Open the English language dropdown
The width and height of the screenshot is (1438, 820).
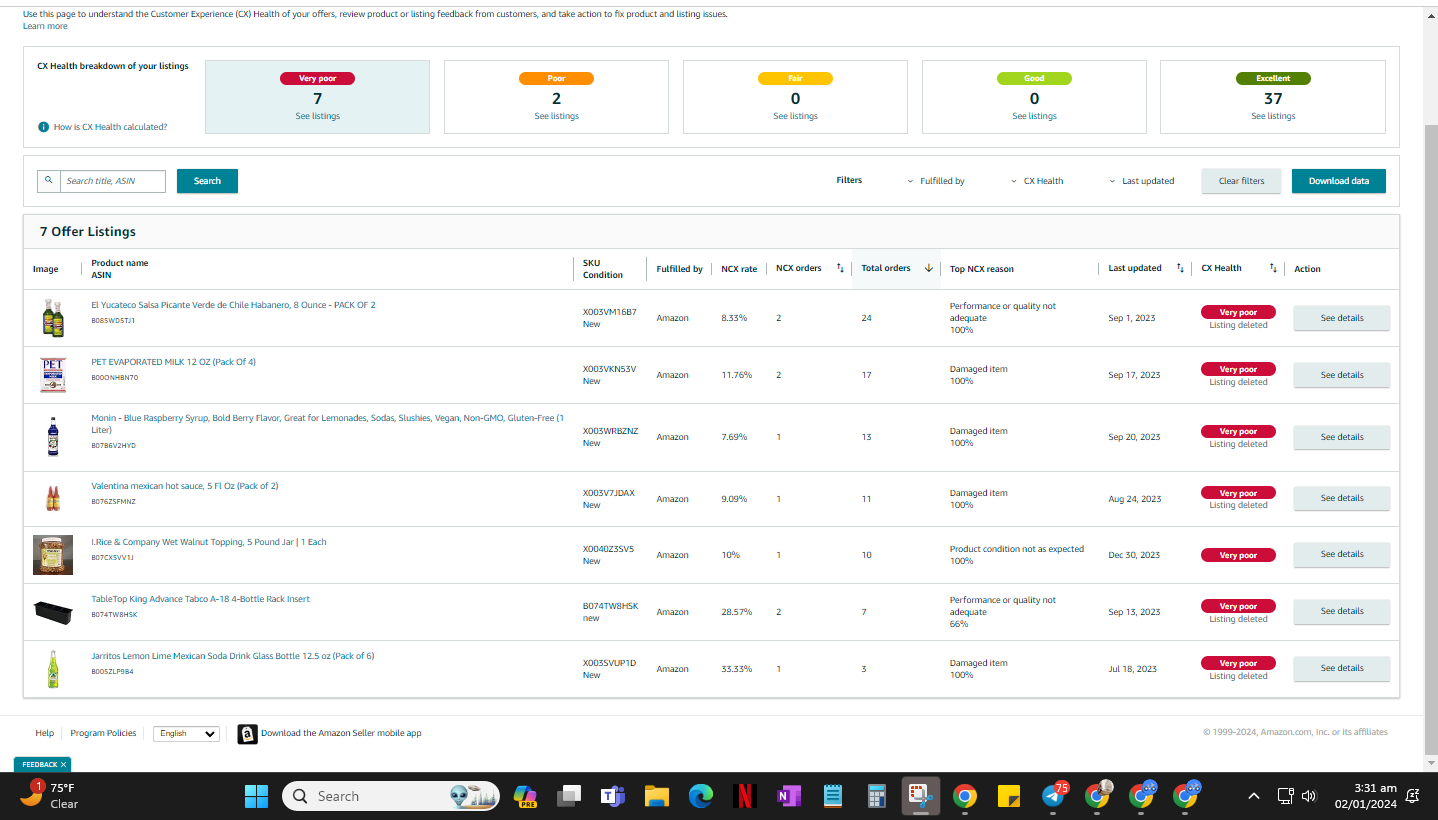[x=186, y=733]
